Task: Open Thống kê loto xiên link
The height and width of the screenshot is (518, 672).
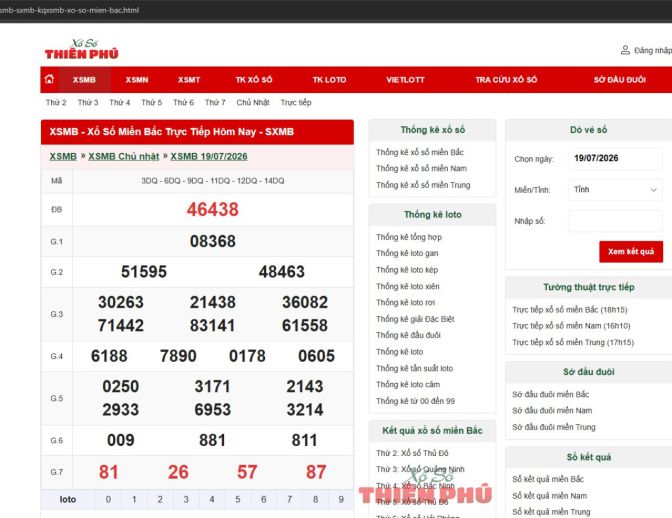Action: [408, 286]
